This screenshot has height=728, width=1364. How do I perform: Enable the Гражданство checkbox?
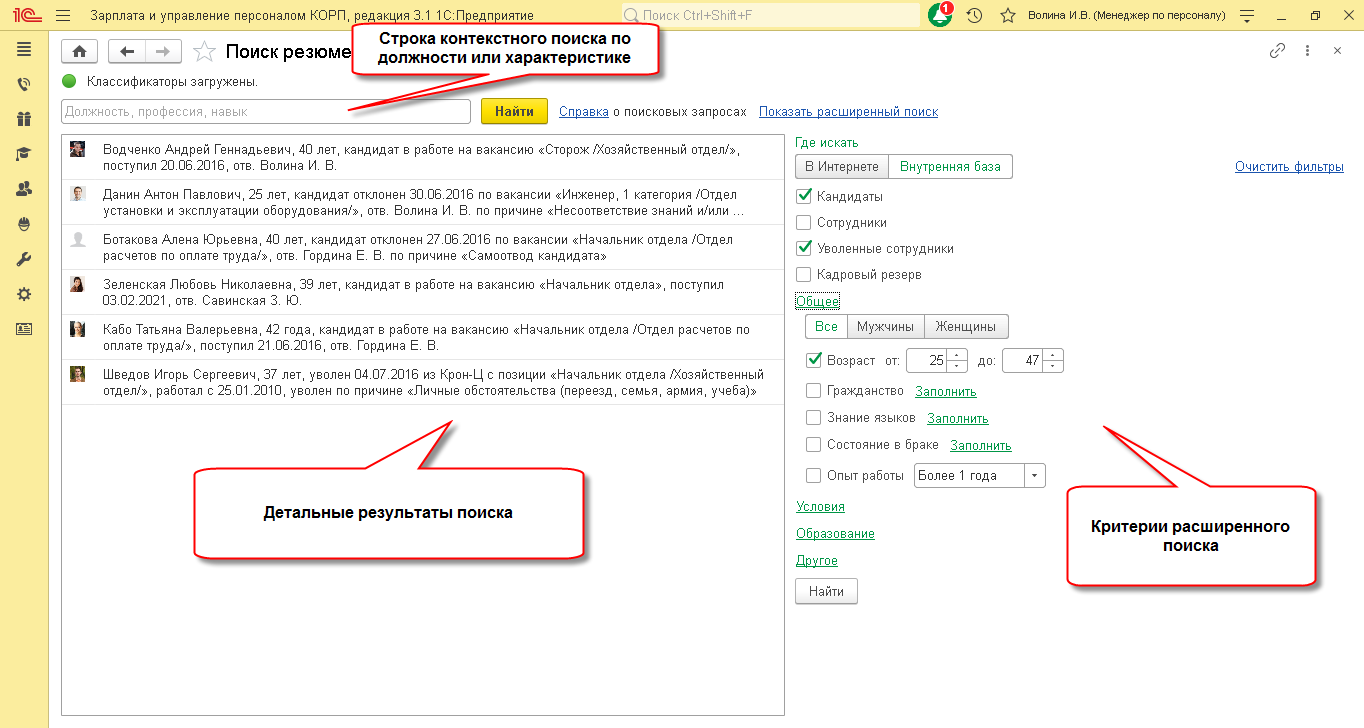click(x=813, y=391)
